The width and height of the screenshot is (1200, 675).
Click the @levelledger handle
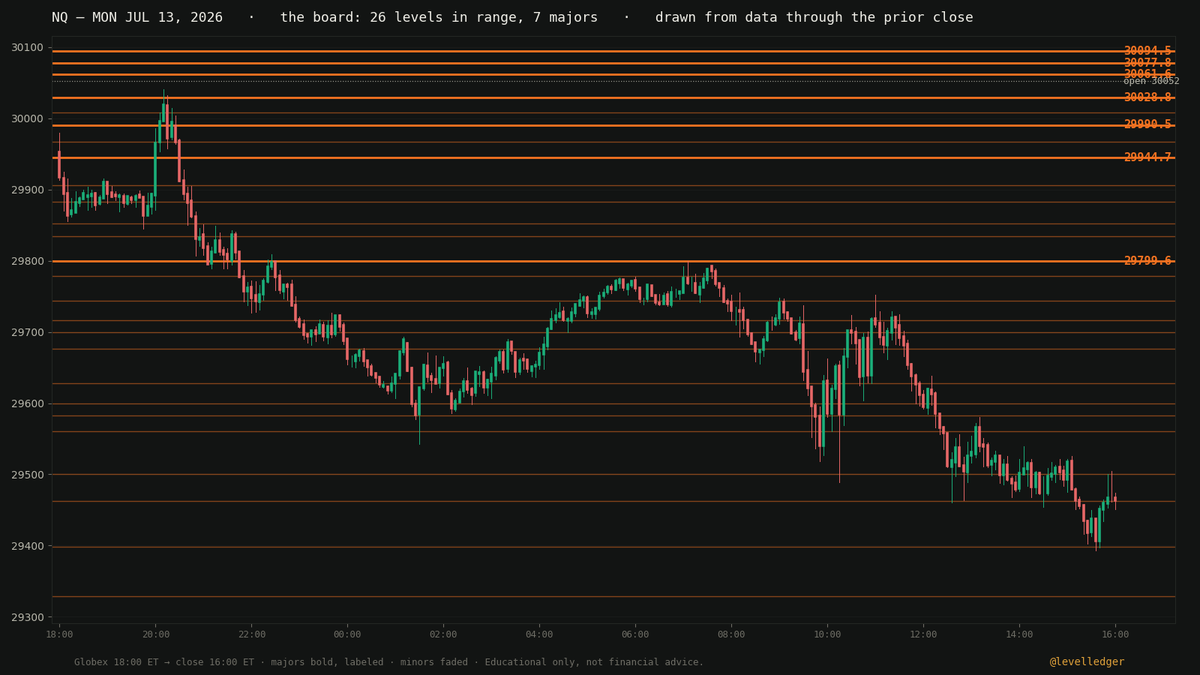click(x=1087, y=662)
